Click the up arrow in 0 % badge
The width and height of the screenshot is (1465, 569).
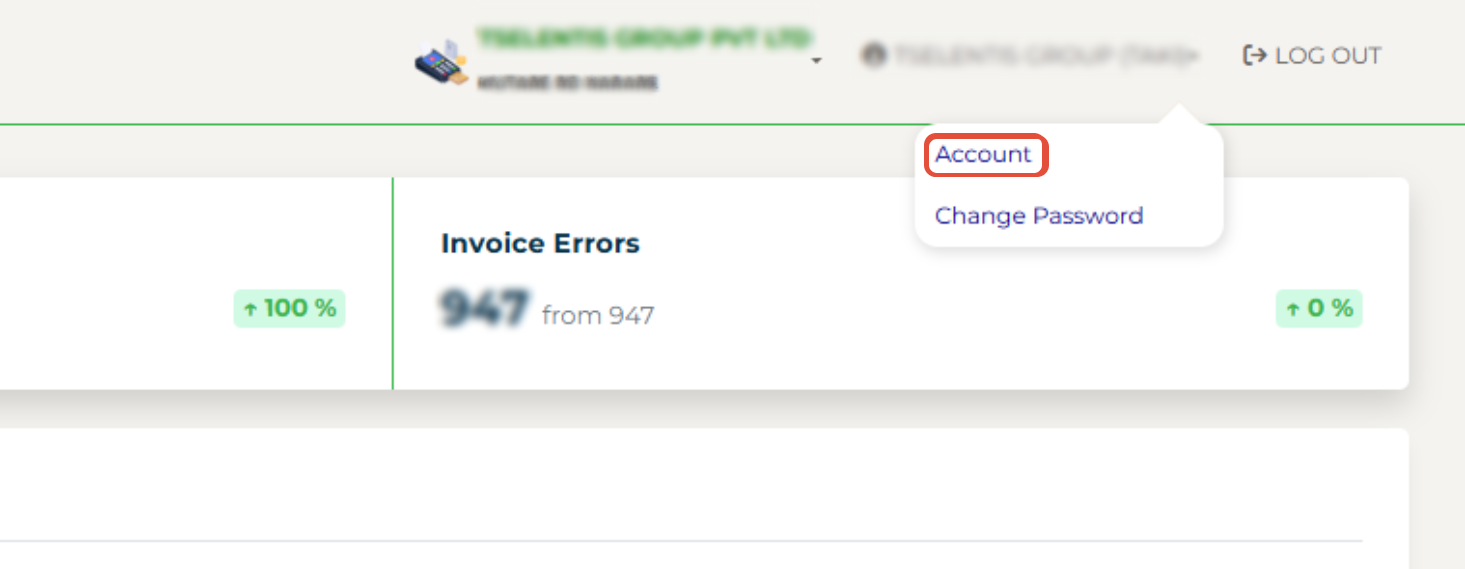[1292, 310]
